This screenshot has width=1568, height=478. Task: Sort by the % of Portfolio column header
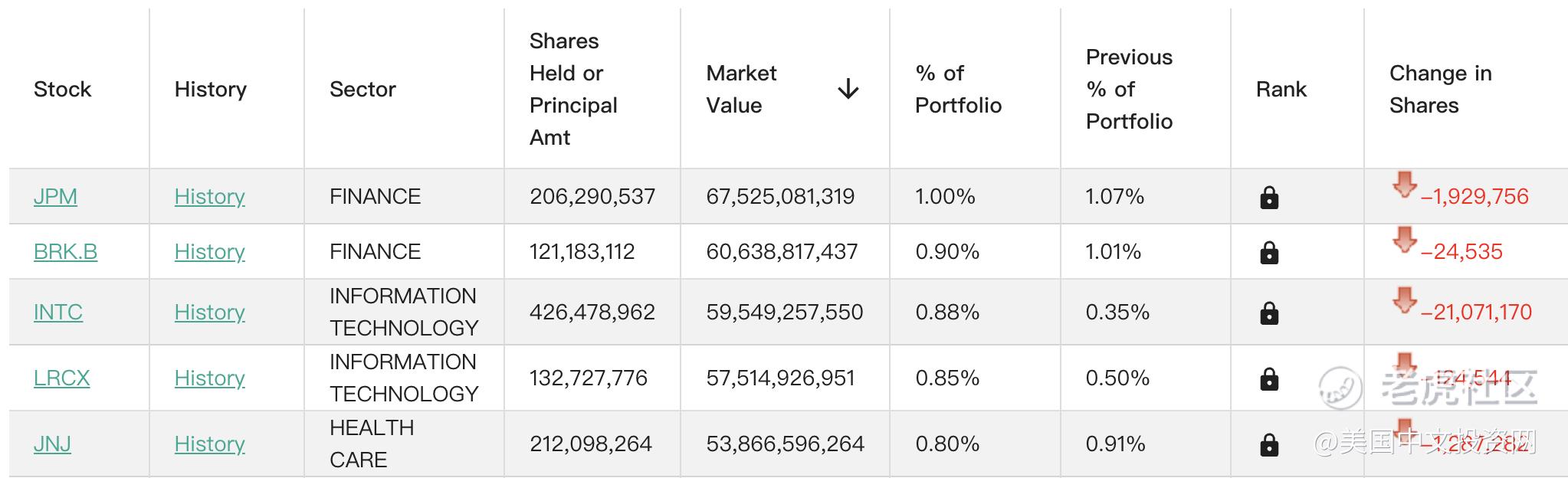click(958, 89)
